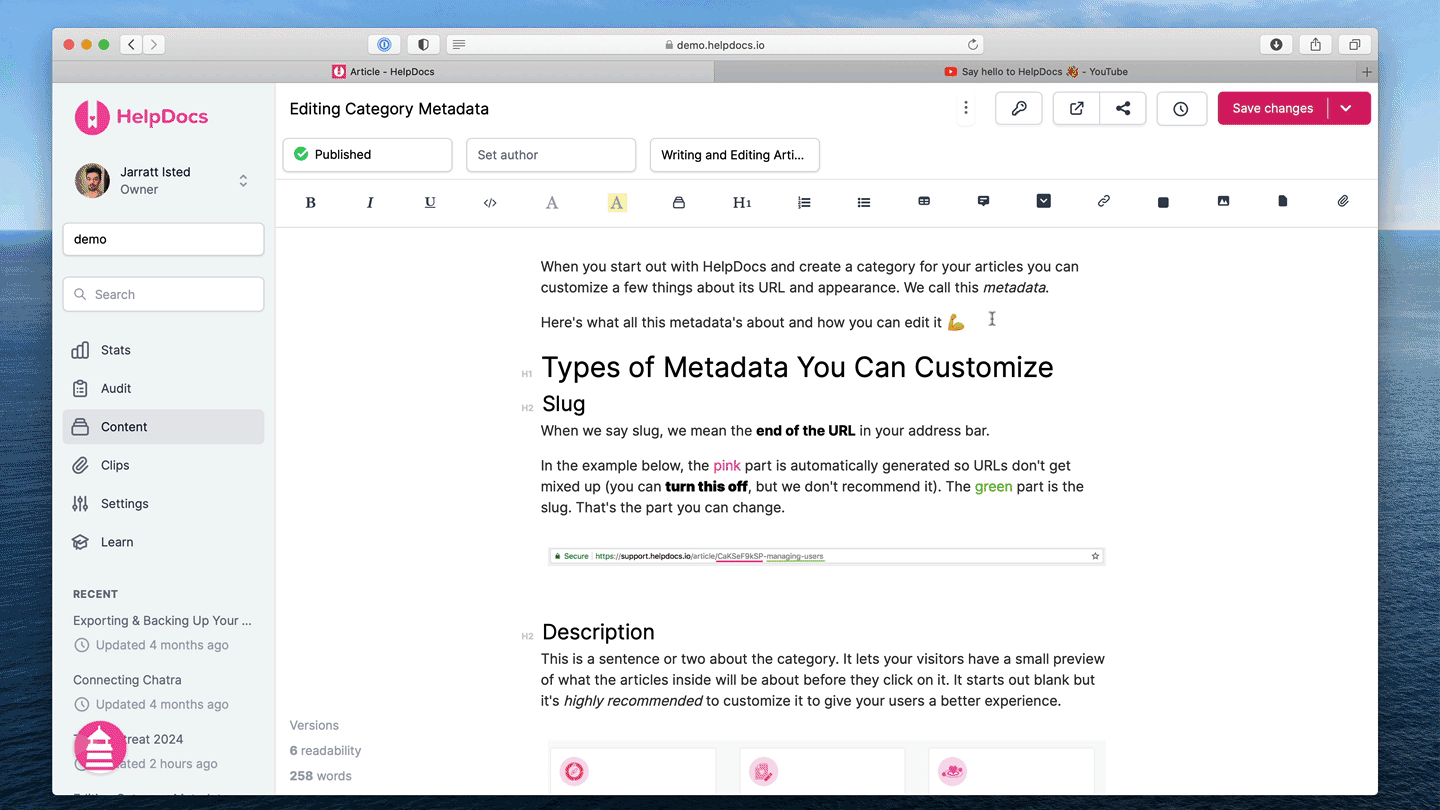
Task: Apply italic formatting from the toolbar
Action: (370, 202)
